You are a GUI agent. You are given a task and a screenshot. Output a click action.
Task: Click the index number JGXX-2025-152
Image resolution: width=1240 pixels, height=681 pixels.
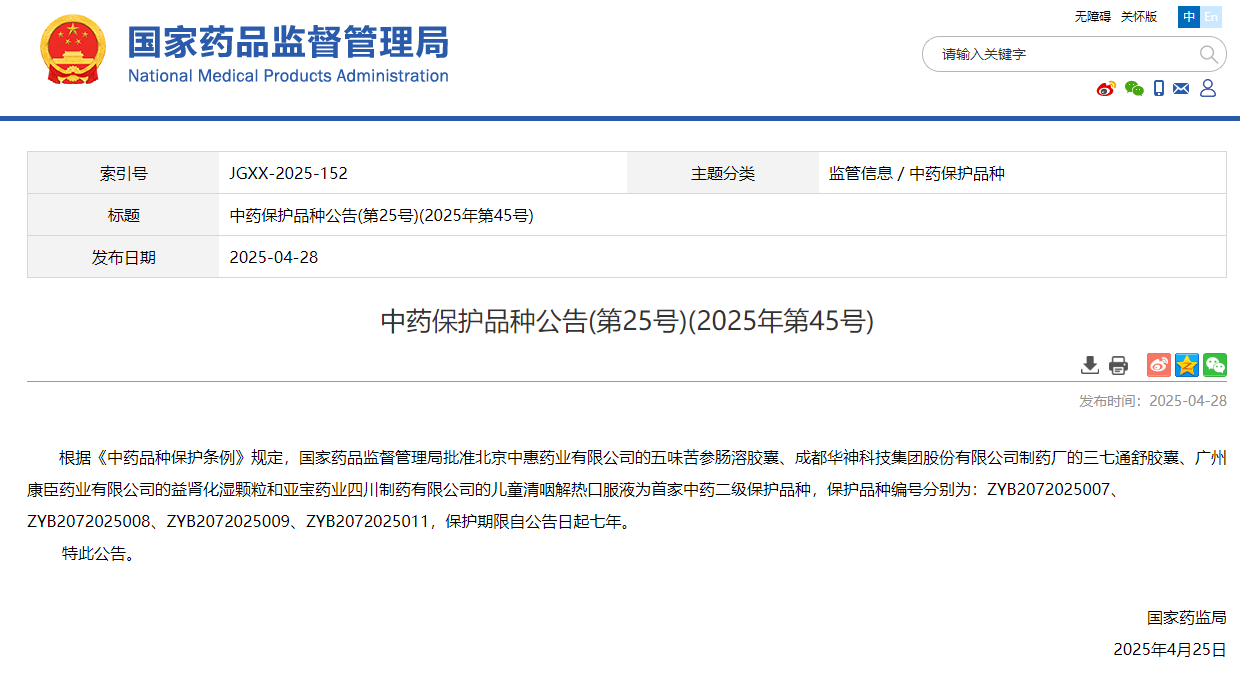pos(289,173)
